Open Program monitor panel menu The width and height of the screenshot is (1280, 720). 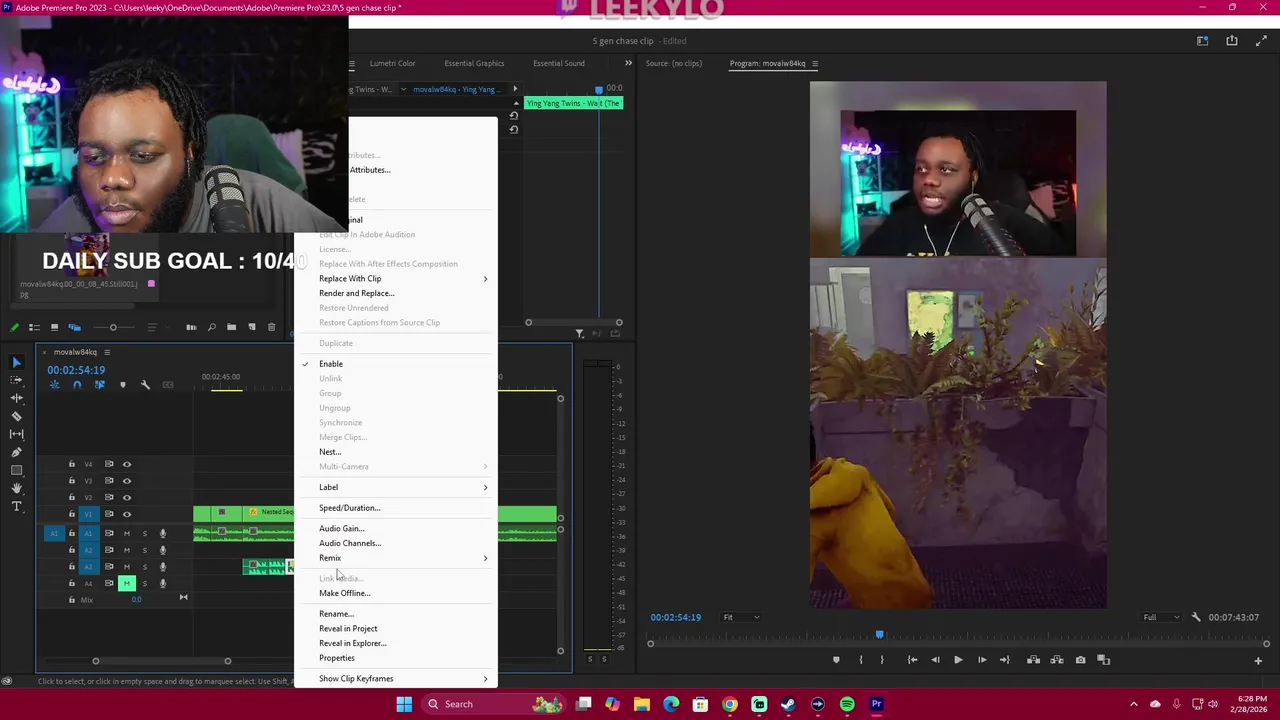(x=814, y=63)
